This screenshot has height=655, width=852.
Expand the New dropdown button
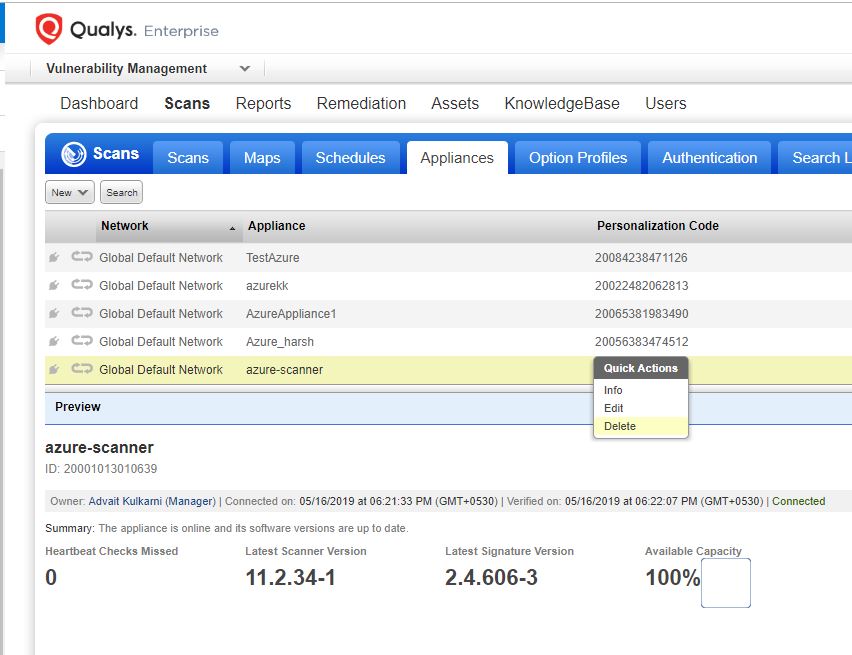tap(69, 192)
